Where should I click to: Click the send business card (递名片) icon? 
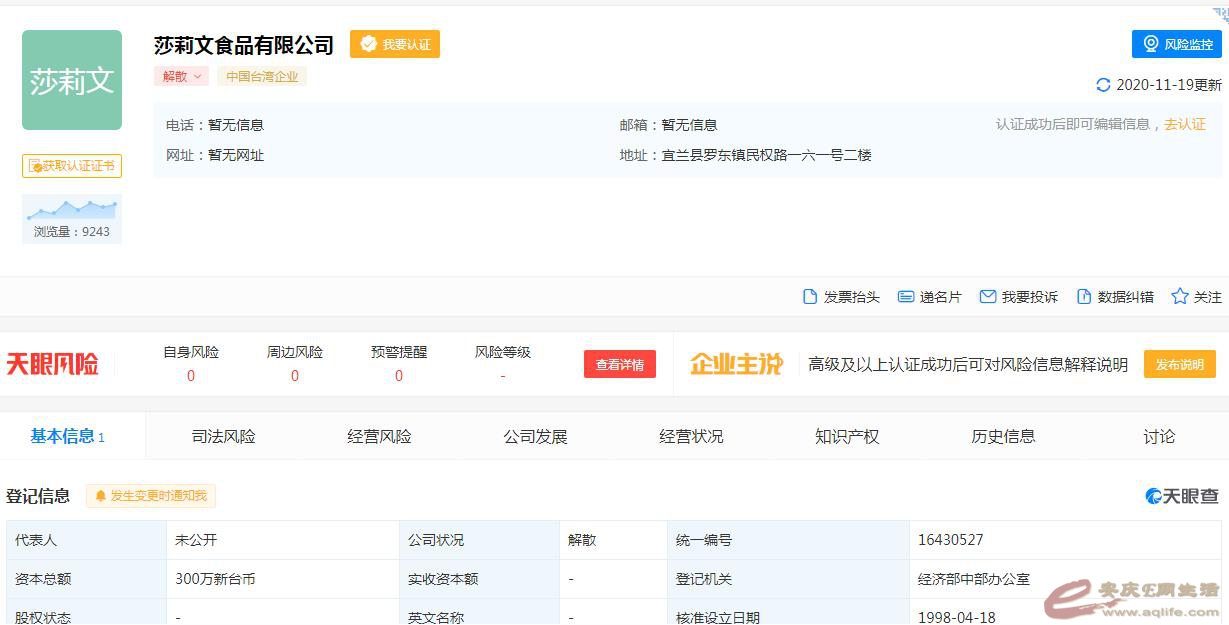906,297
